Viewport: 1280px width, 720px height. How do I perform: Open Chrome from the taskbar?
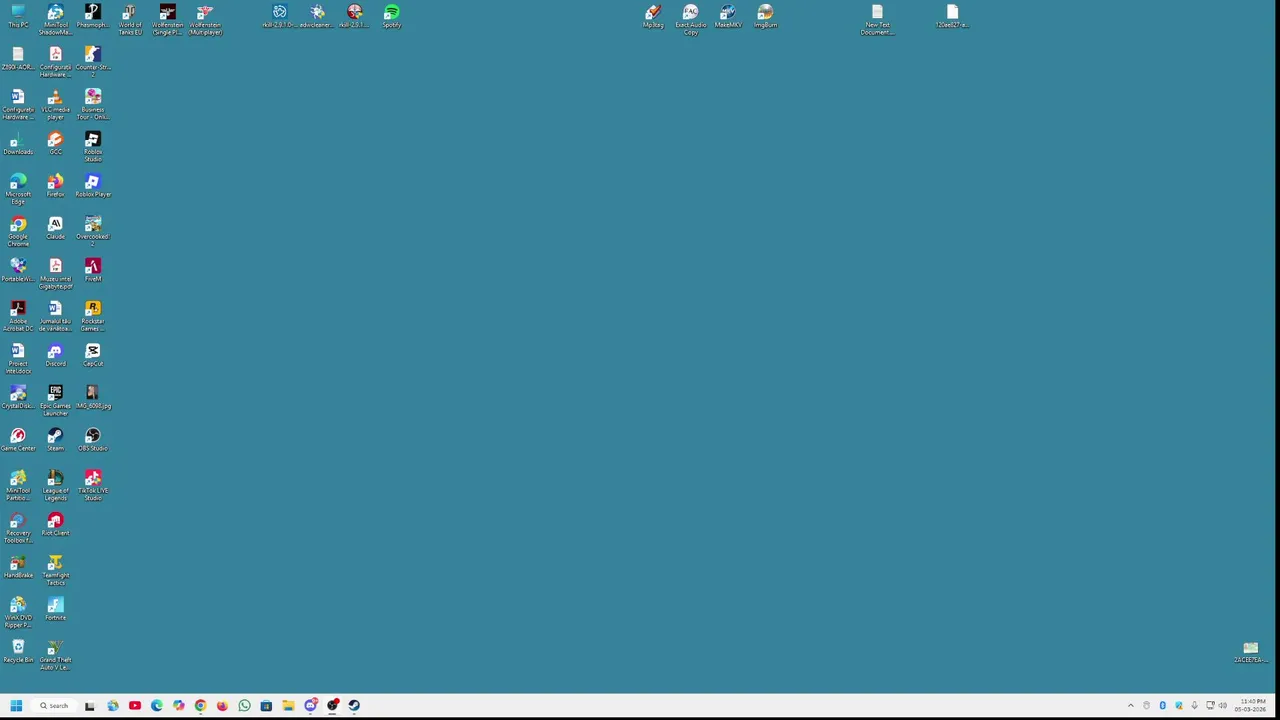click(200, 706)
